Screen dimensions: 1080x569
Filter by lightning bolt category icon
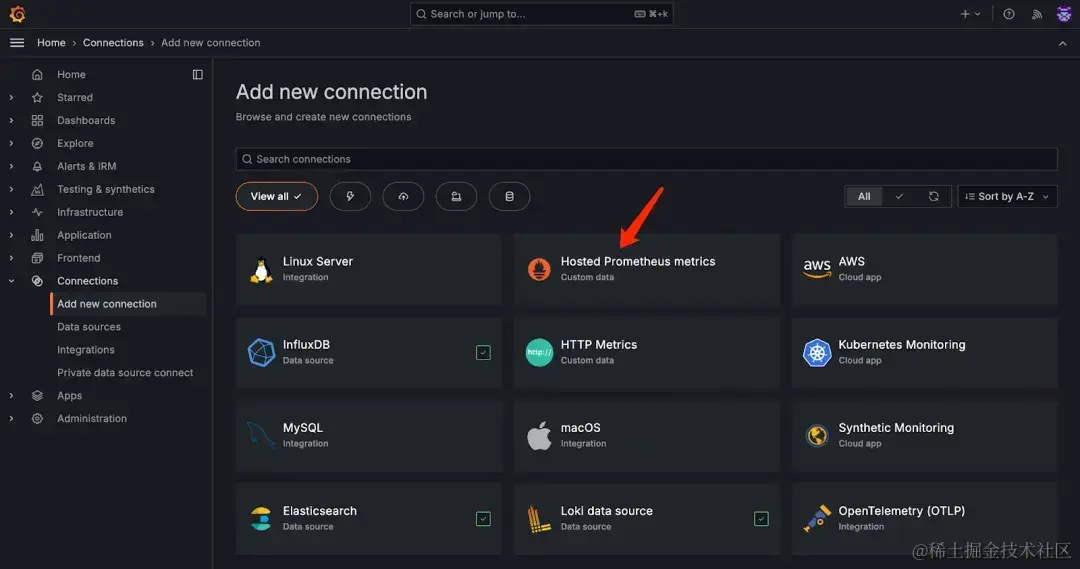click(x=350, y=196)
